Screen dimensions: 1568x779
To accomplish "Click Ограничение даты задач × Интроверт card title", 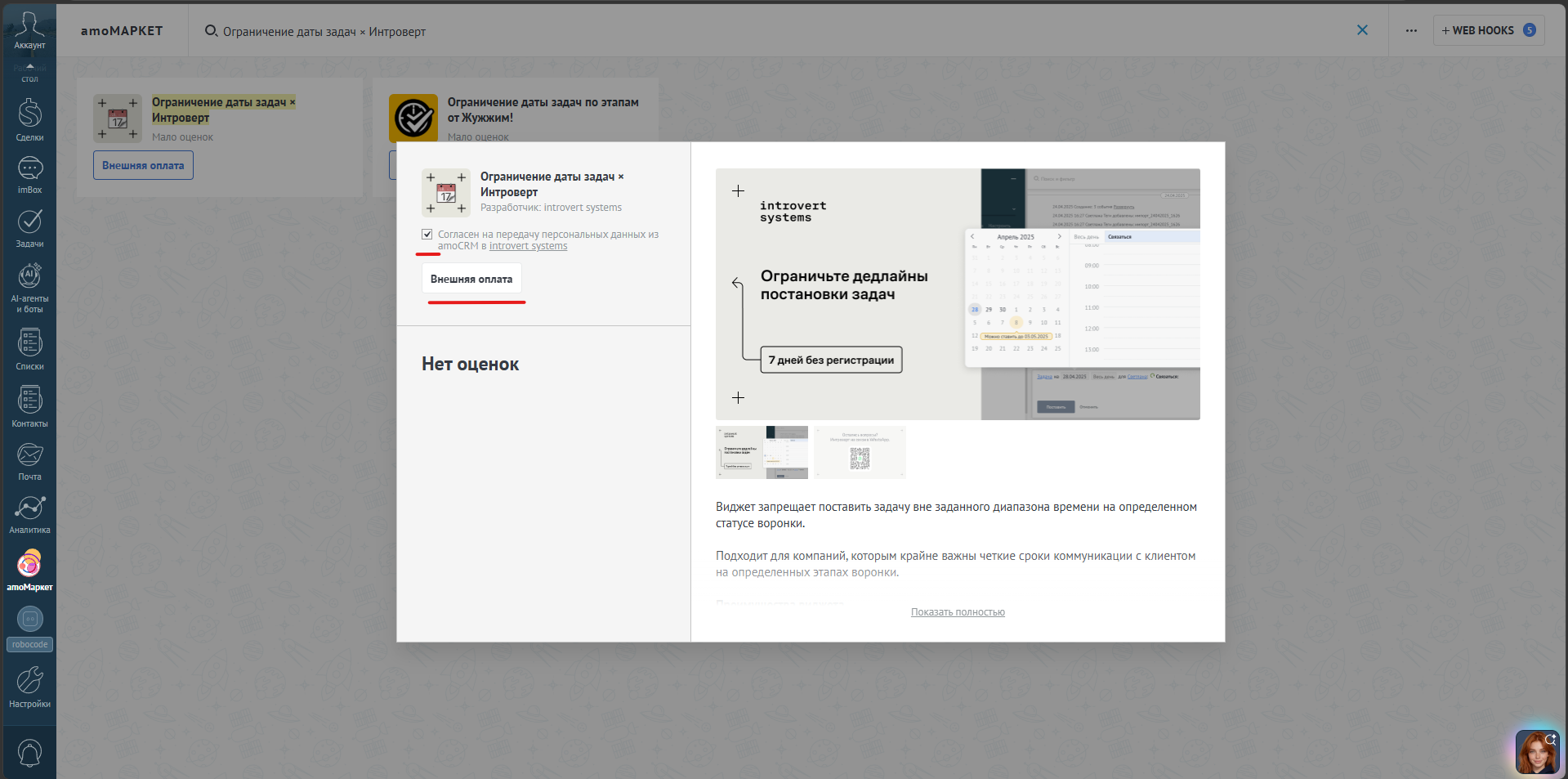I will 223,110.
